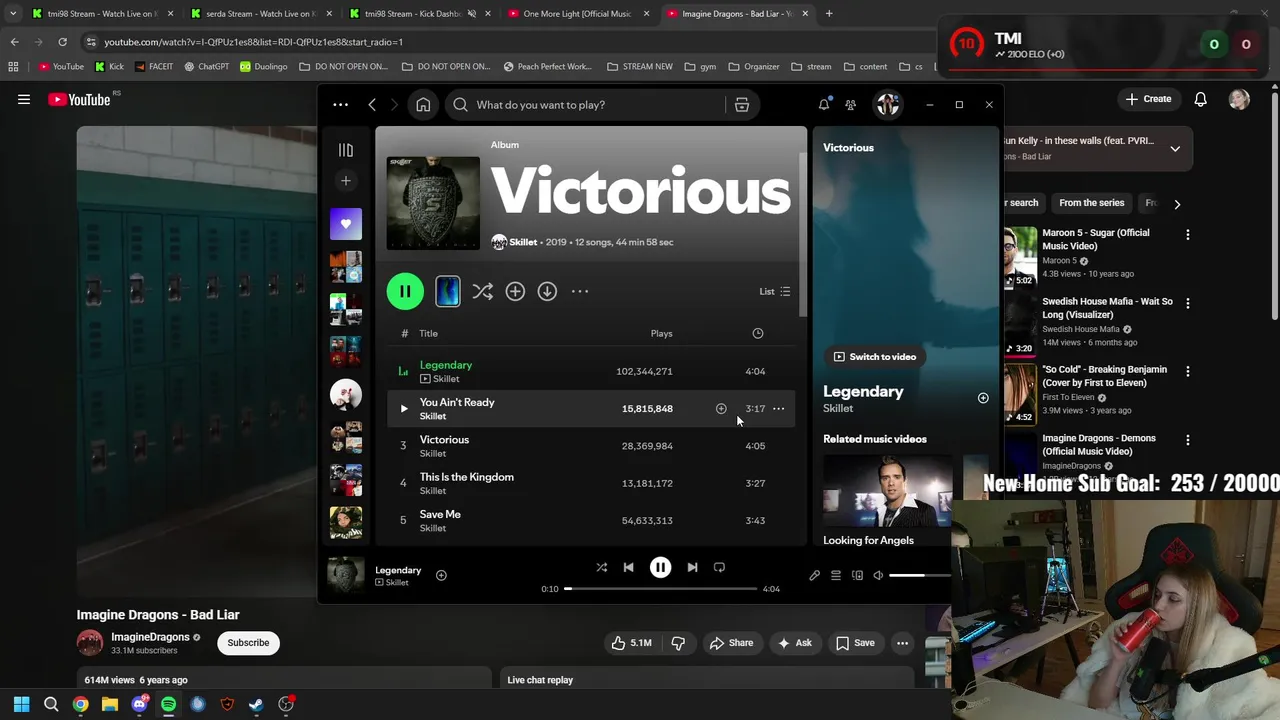1280x720 pixels.
Task: Open the Duolingo bookmark
Action: pos(263,67)
